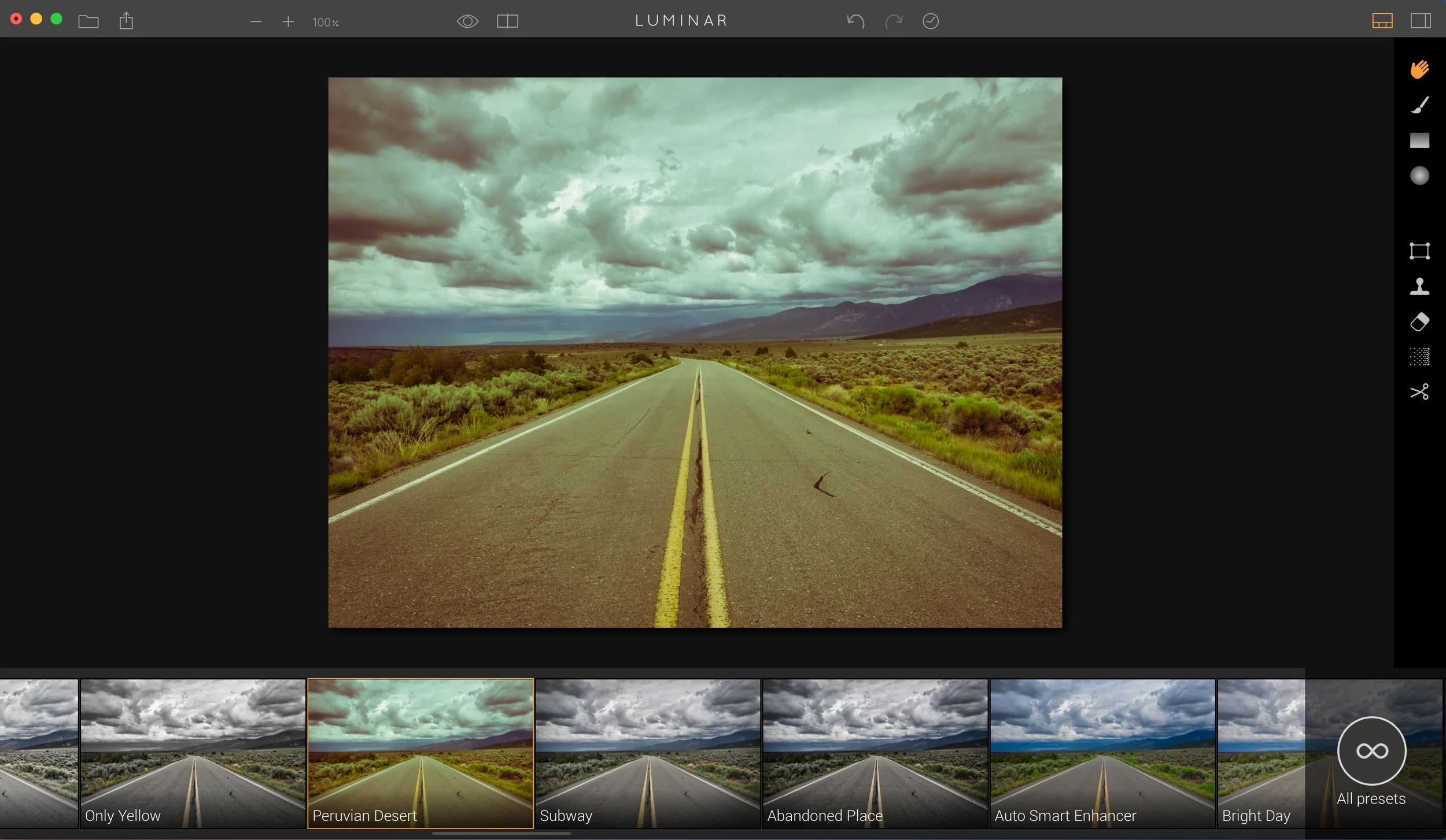Select the masking Brush tool
The width and height of the screenshot is (1446, 840).
point(1419,105)
